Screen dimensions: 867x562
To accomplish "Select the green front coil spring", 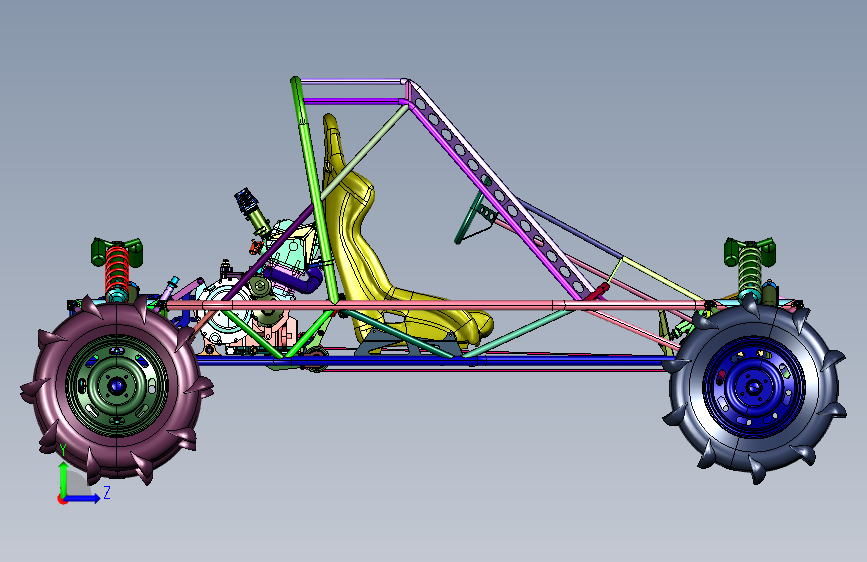I will click(x=750, y=267).
